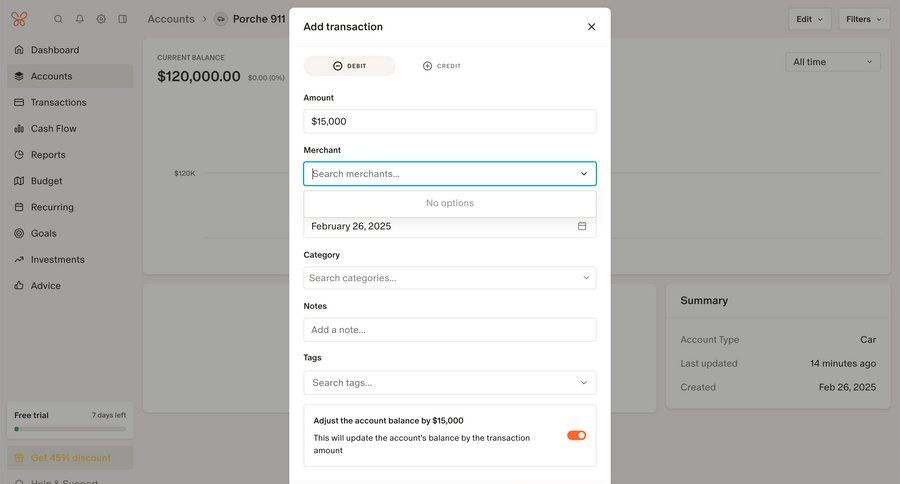
Task: Close the Add transaction dialog
Action: [x=591, y=26]
